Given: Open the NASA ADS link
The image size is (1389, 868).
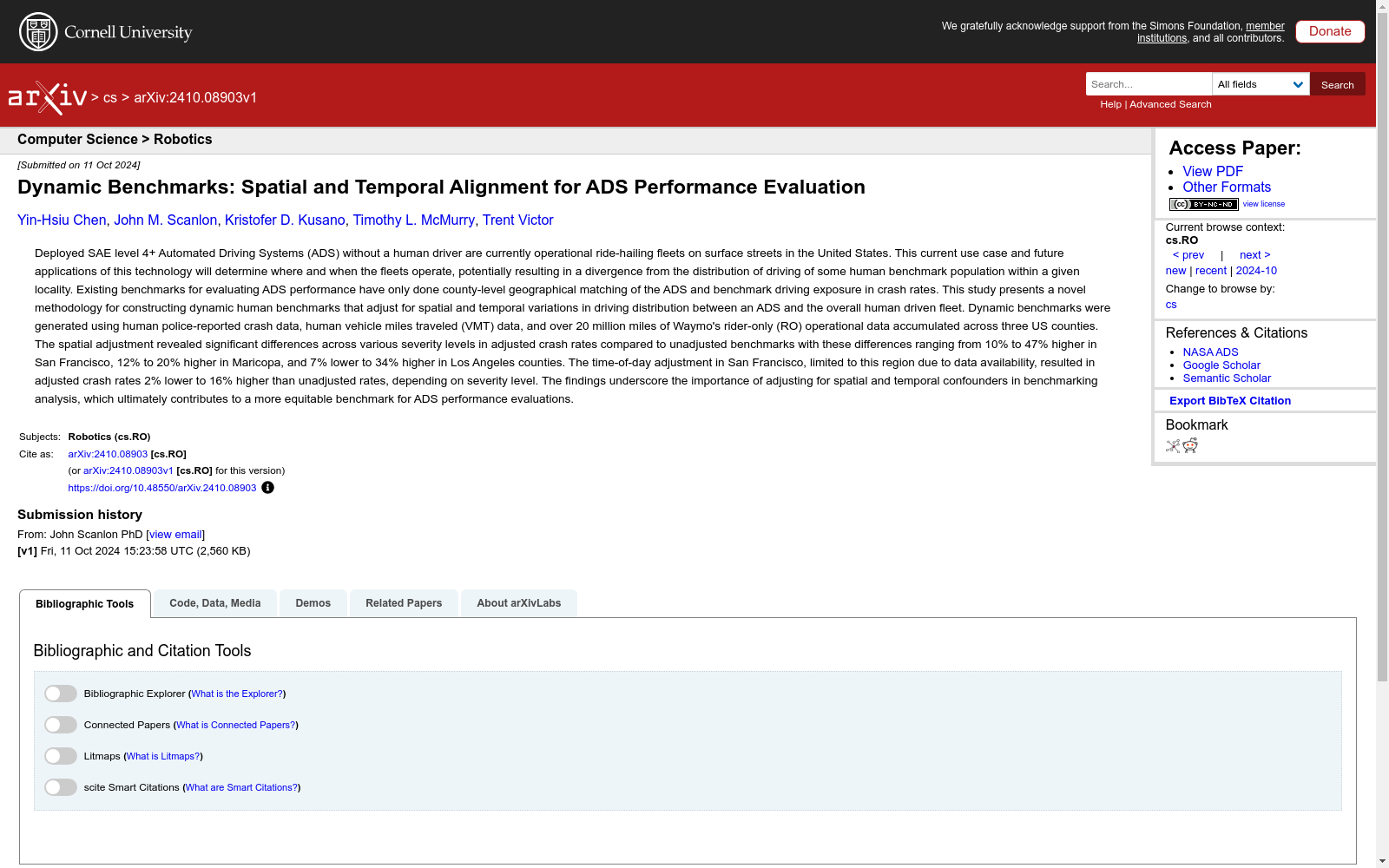Looking at the screenshot, I should pyautogui.click(x=1210, y=352).
